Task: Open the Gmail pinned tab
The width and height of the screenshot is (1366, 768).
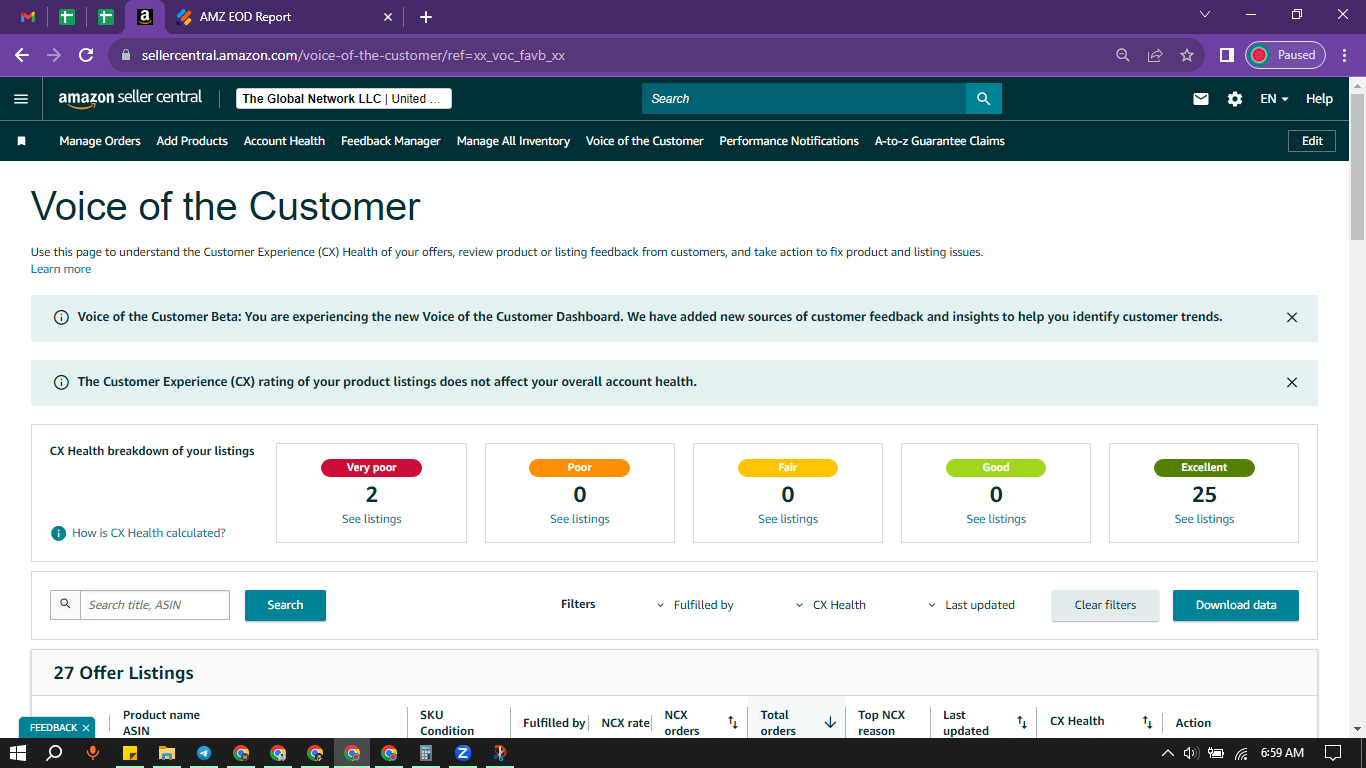Action: point(28,17)
